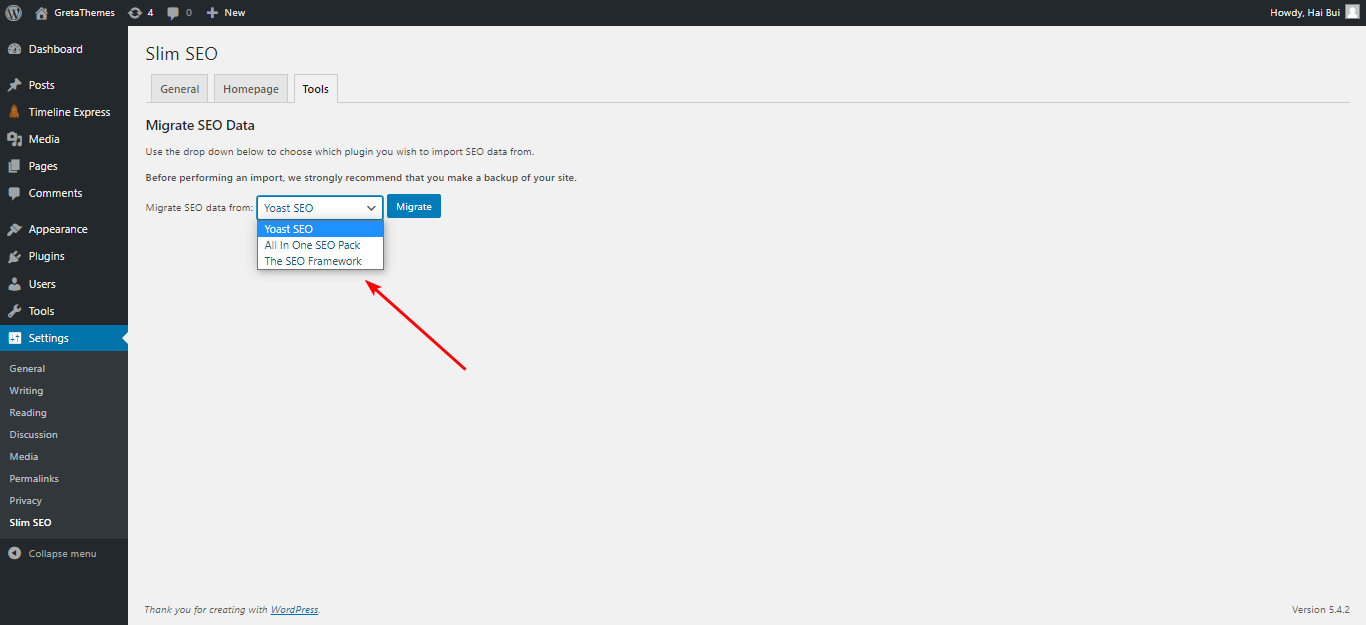
Task: Go to Permalinks settings
Action: (33, 478)
